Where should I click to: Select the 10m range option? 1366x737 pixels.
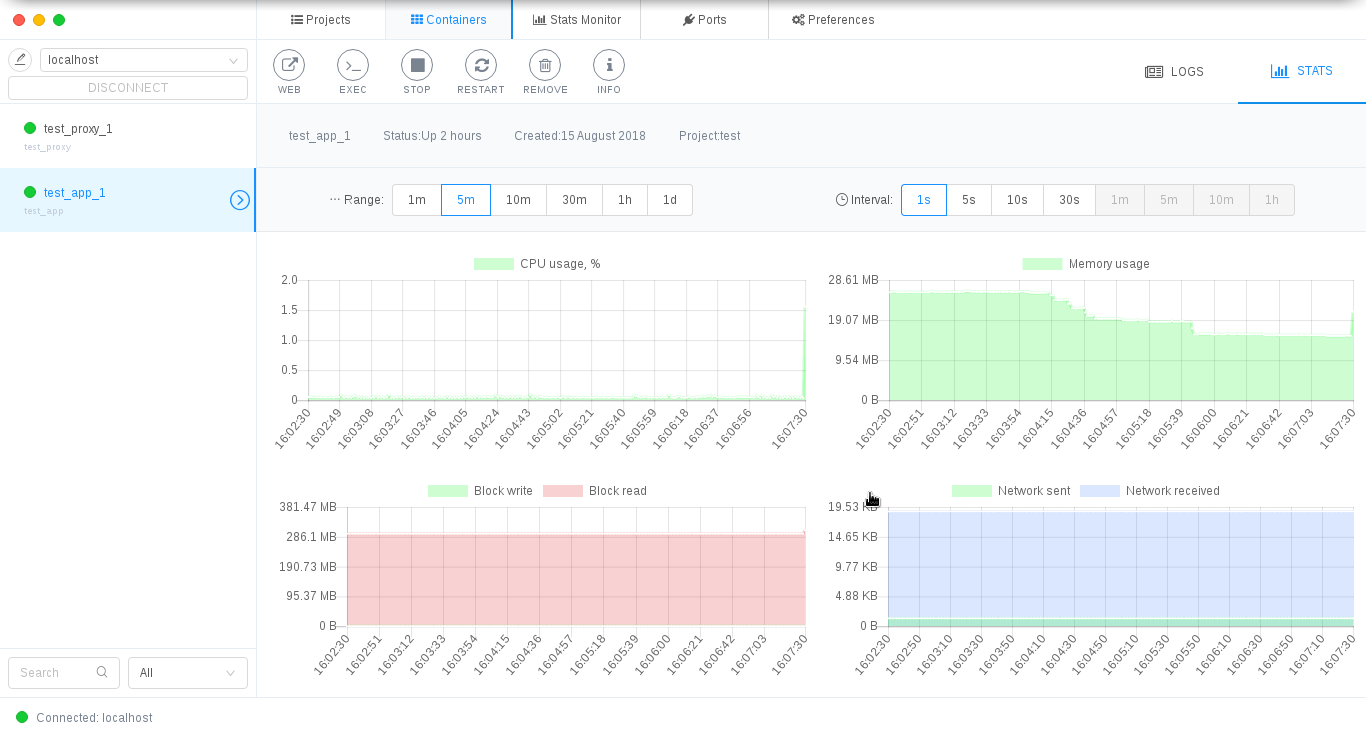(x=518, y=200)
